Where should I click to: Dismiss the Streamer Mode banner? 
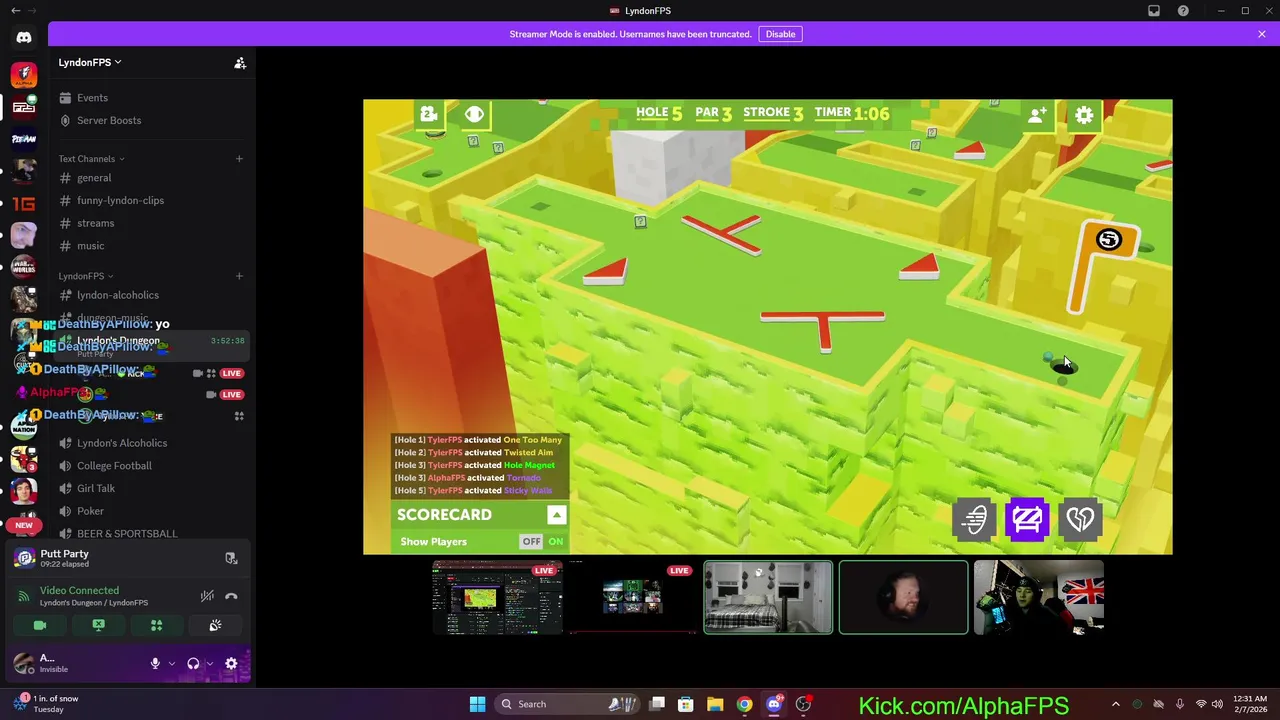[1262, 34]
